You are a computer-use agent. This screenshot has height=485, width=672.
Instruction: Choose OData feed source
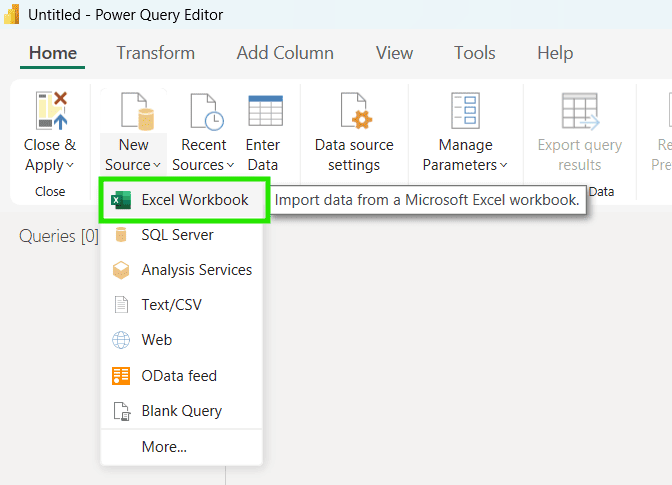182,376
